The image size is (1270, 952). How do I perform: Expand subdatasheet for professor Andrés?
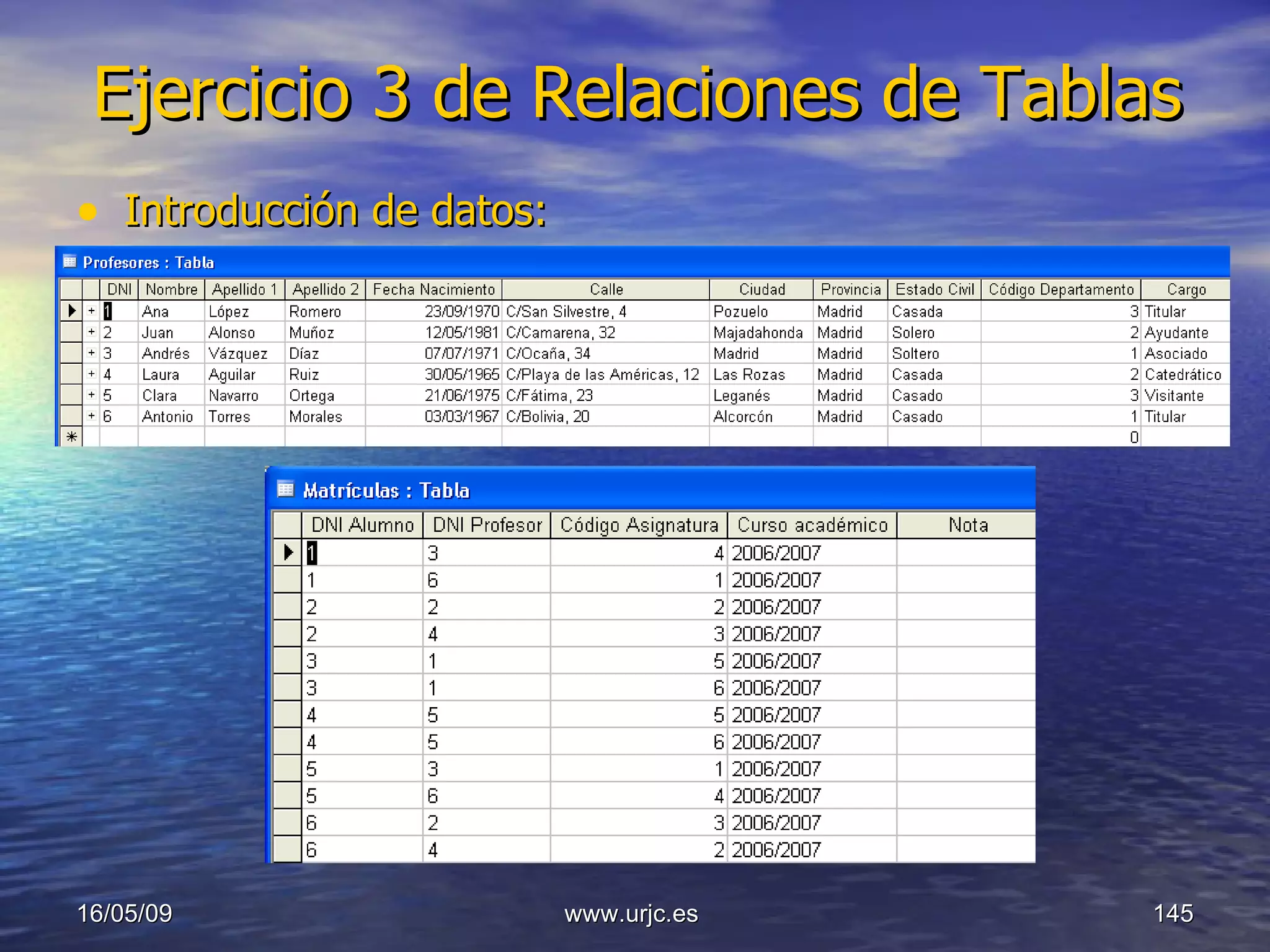pyautogui.click(x=91, y=353)
